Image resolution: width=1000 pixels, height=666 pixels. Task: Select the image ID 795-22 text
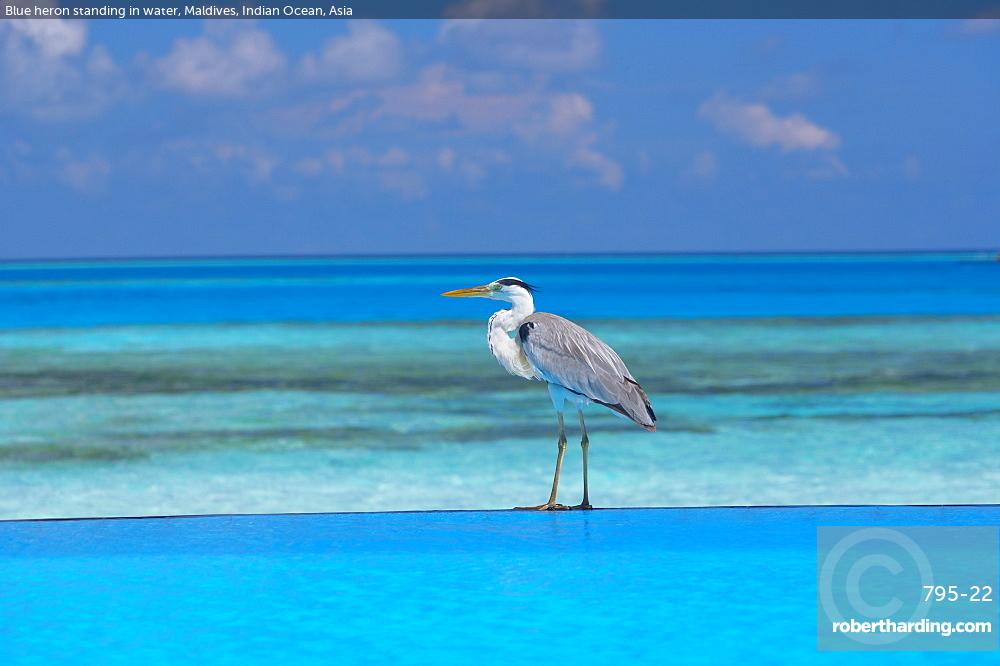(x=957, y=594)
